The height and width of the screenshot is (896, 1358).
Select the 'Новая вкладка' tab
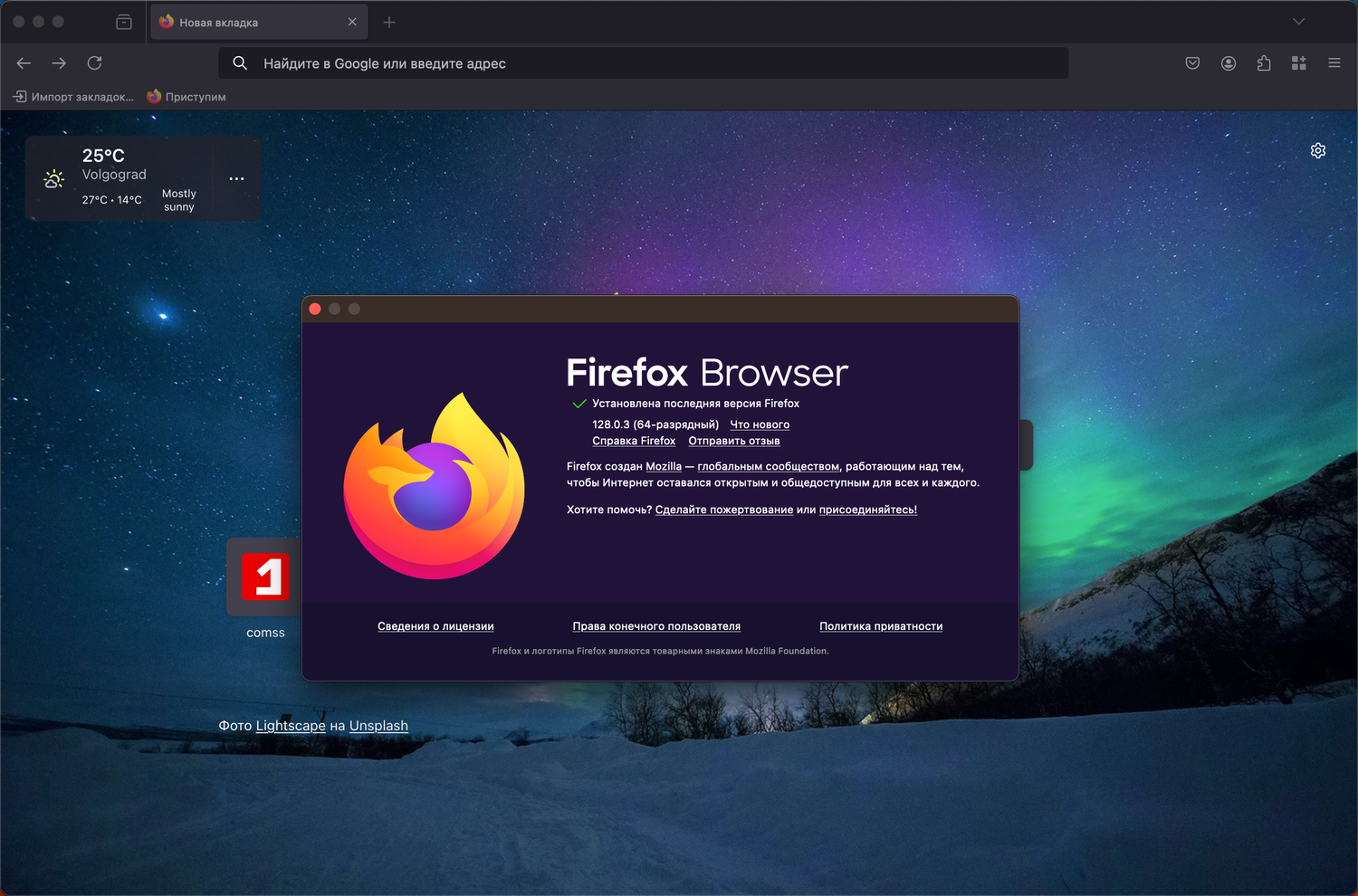(x=259, y=22)
